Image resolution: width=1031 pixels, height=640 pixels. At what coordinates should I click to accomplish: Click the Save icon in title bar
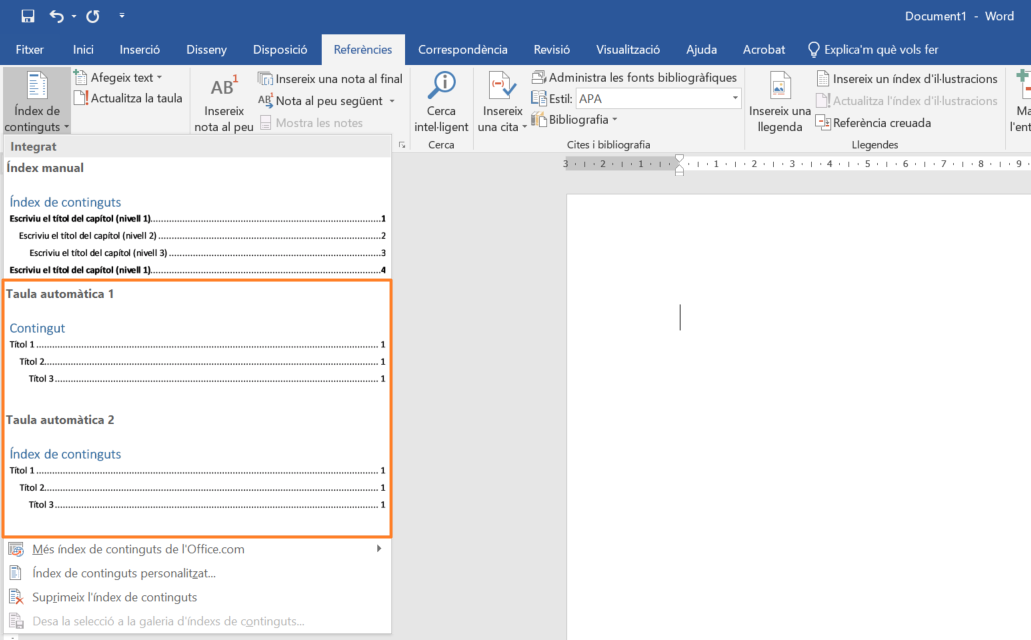[27, 16]
